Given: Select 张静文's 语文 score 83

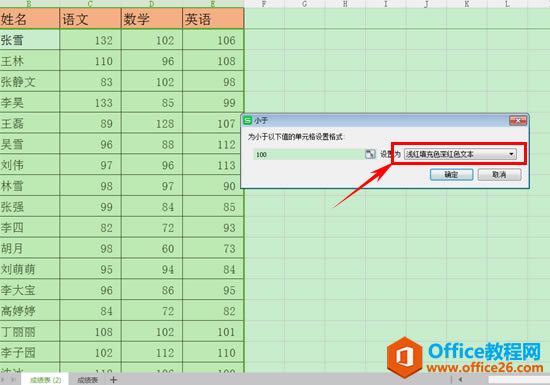Looking at the screenshot, I should (90, 81).
